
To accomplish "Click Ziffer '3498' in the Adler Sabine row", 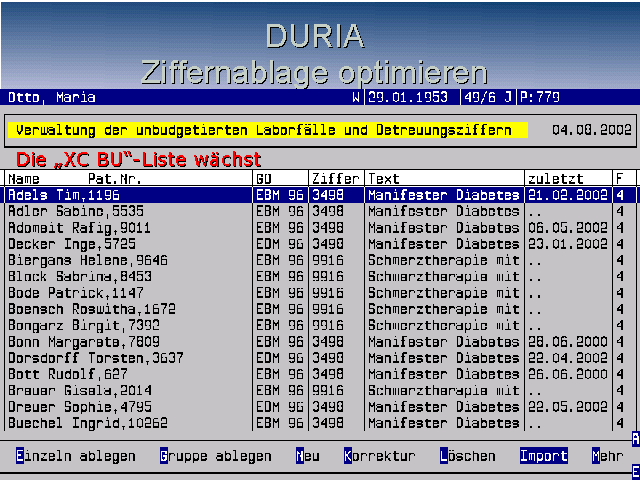I will [328, 211].
